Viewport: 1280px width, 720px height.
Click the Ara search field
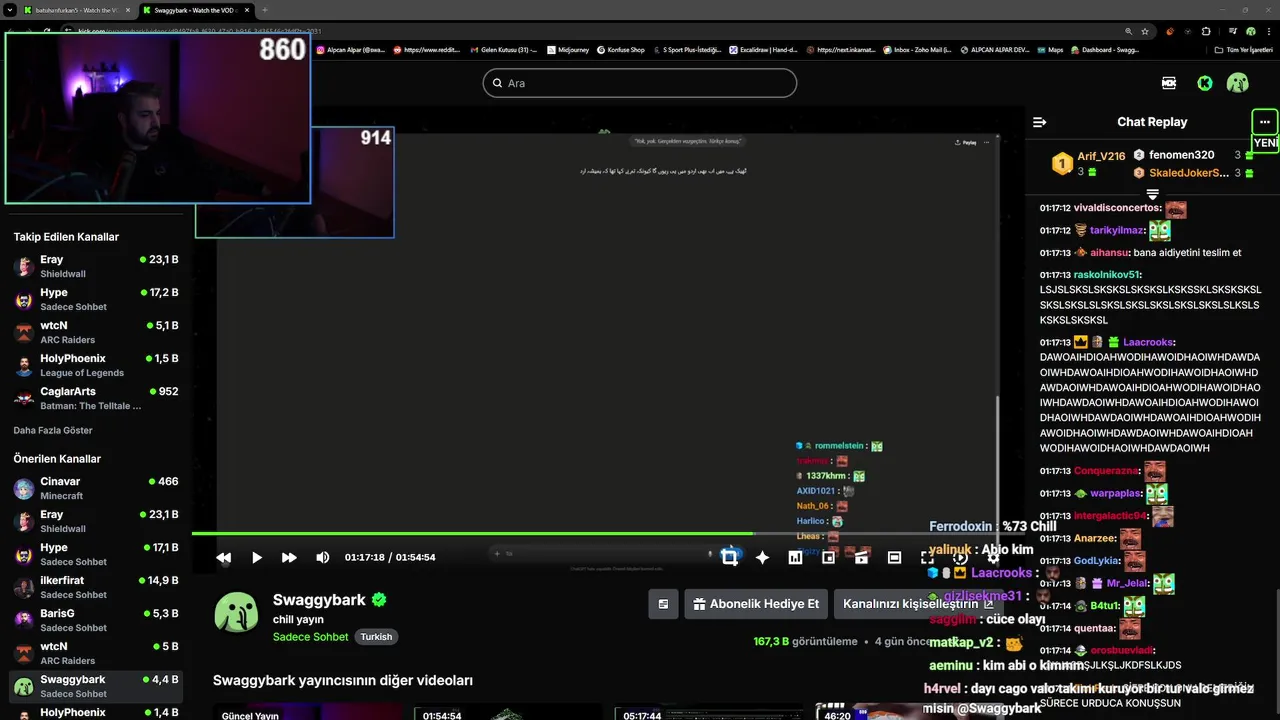click(x=640, y=83)
